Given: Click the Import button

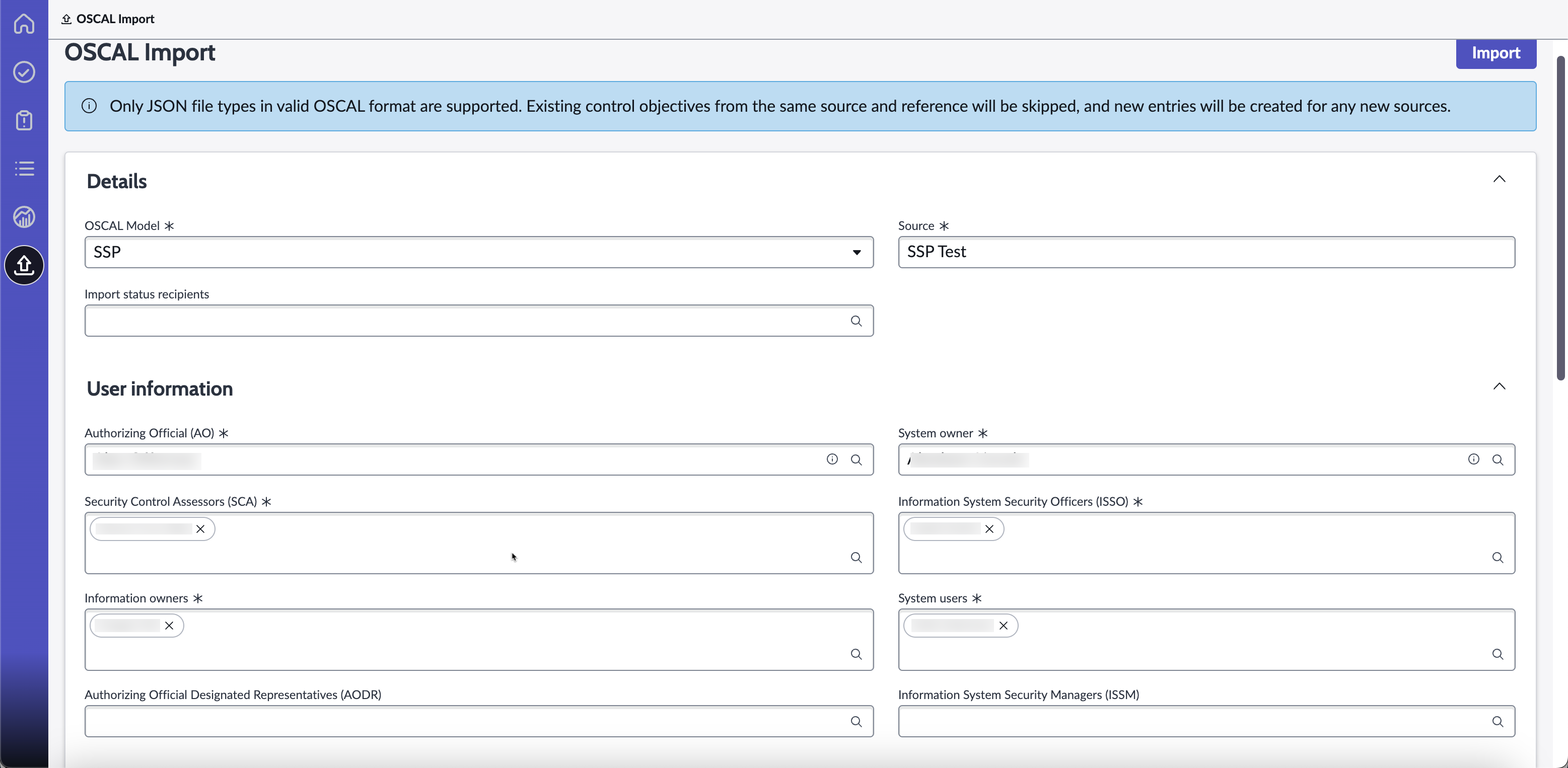Looking at the screenshot, I should pyautogui.click(x=1495, y=53).
